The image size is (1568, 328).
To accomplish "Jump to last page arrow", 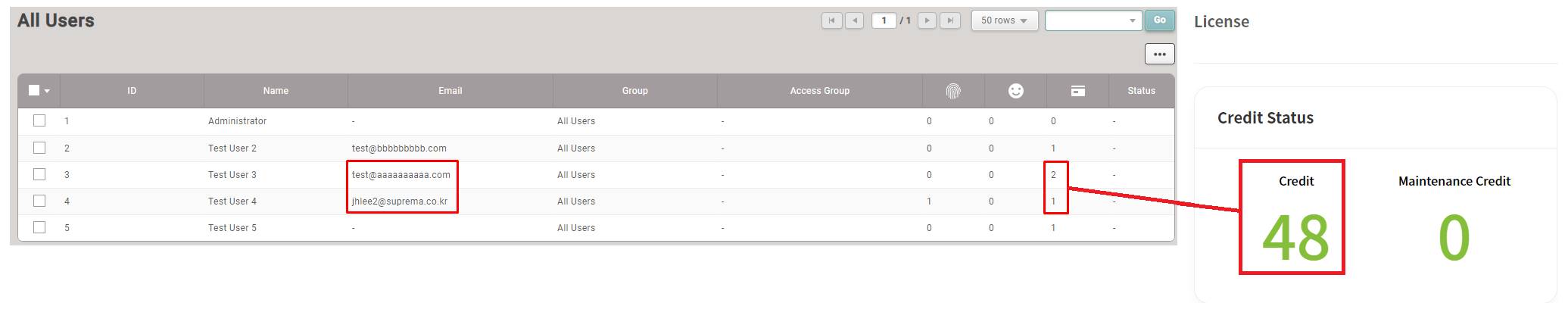I will (949, 20).
